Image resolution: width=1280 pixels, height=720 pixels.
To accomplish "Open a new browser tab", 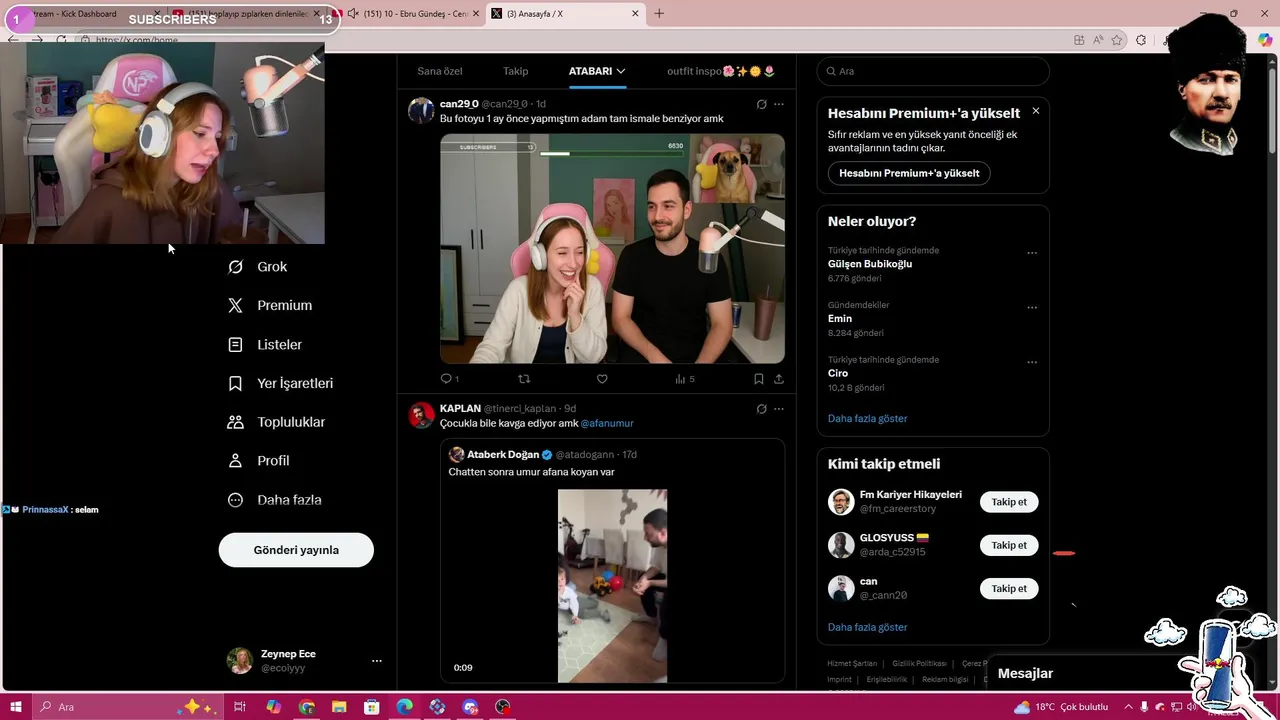I will tap(659, 14).
